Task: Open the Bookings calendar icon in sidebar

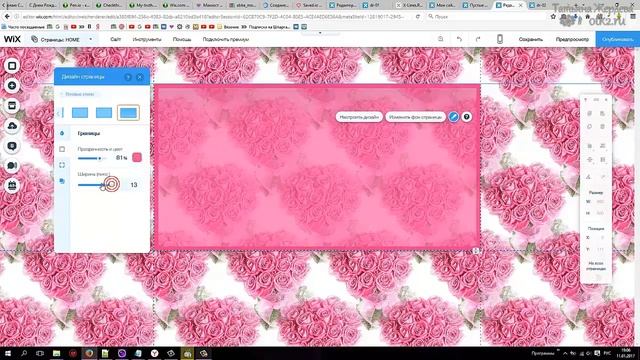Action: (x=12, y=185)
